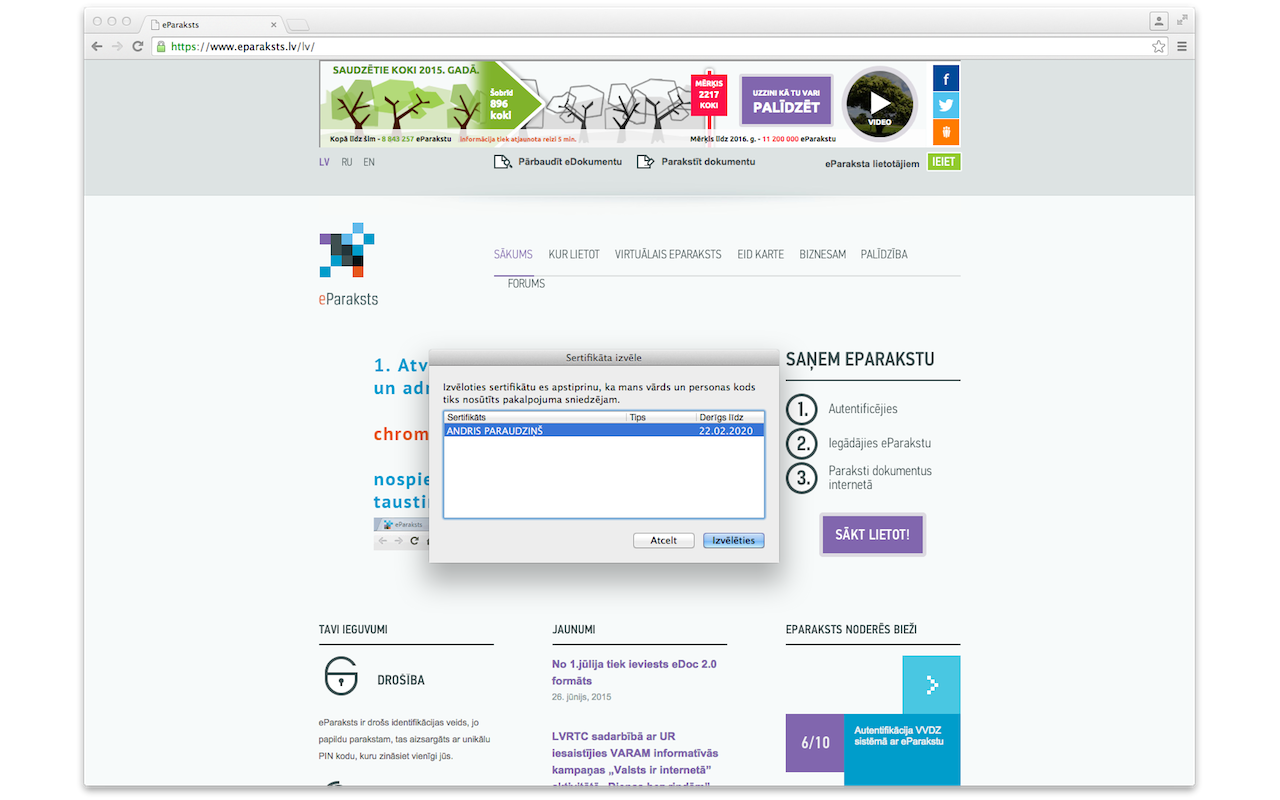The height and width of the screenshot is (800, 1280).
Task: Bookmark the page via the star icon
Action: point(1157,45)
